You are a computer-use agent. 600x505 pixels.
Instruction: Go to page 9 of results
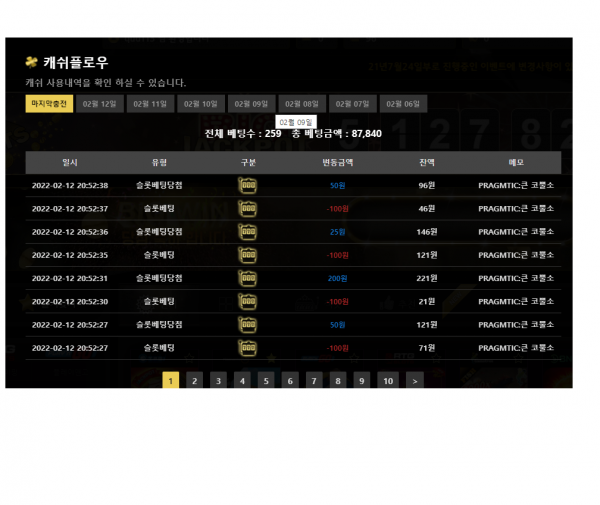click(362, 380)
